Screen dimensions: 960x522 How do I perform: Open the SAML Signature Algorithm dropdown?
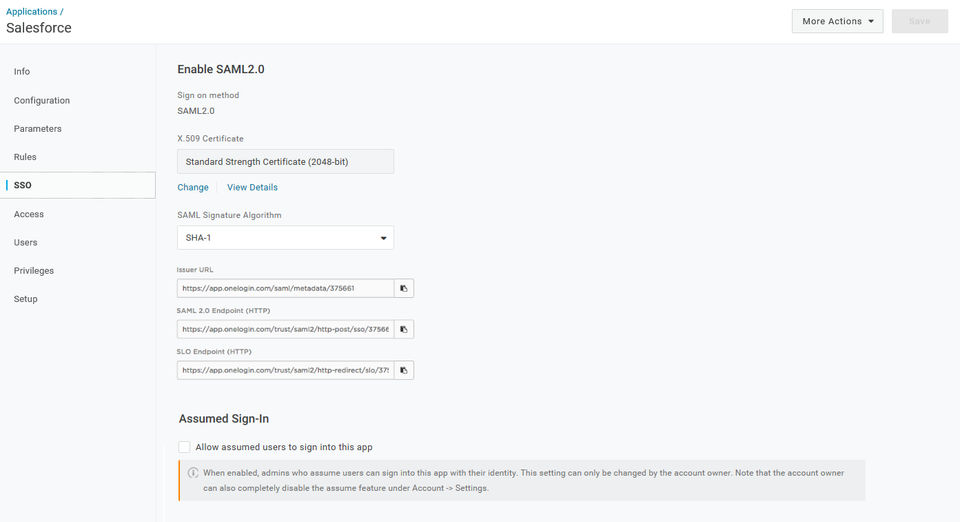click(x=285, y=238)
